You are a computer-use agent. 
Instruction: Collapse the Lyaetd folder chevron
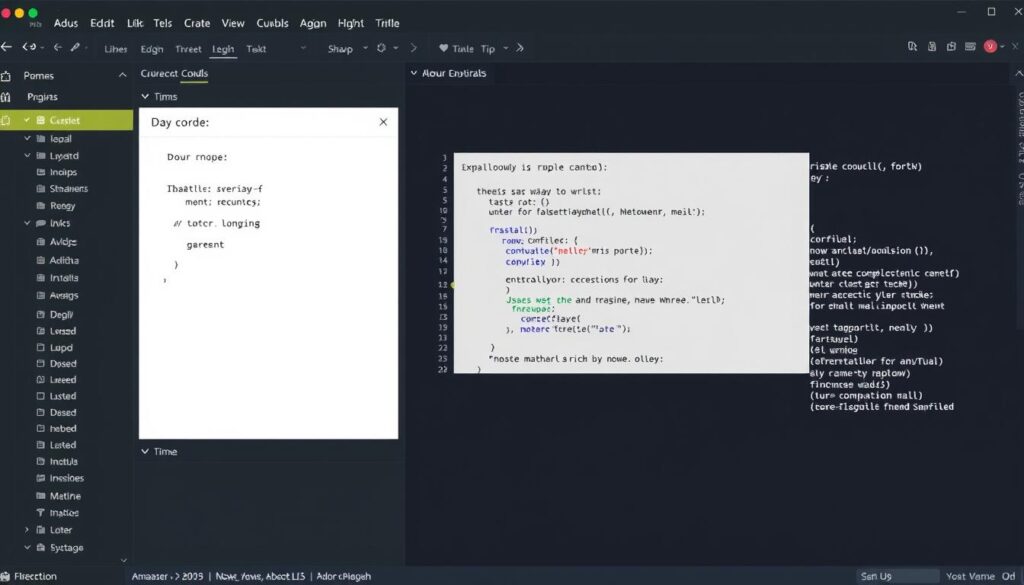(27, 156)
